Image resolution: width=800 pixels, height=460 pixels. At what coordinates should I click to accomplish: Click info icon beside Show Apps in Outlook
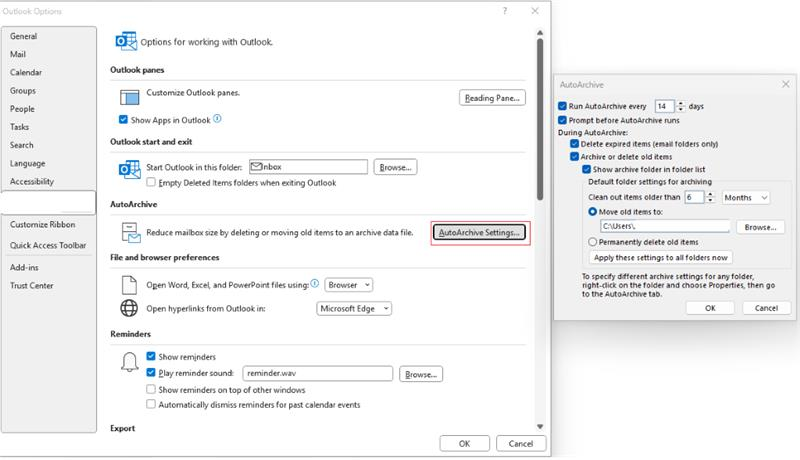click(x=217, y=119)
